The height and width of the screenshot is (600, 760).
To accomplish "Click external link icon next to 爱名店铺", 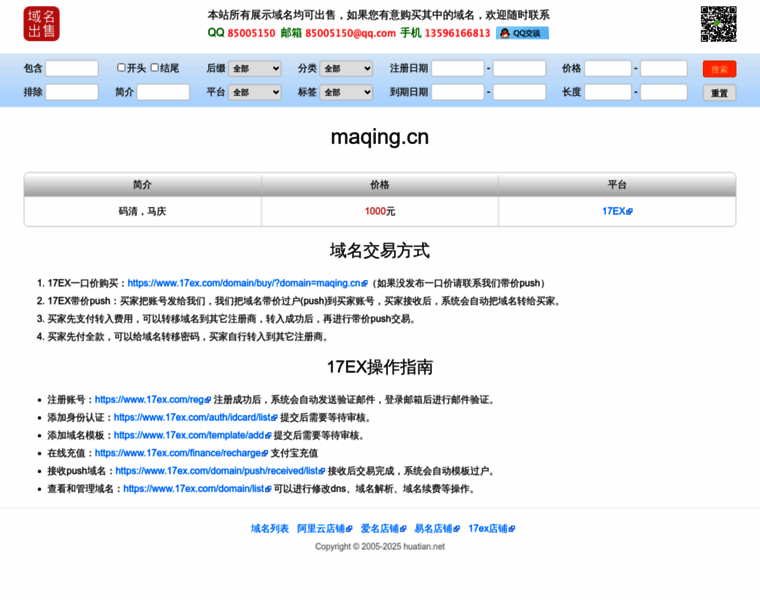I will click(x=403, y=529).
